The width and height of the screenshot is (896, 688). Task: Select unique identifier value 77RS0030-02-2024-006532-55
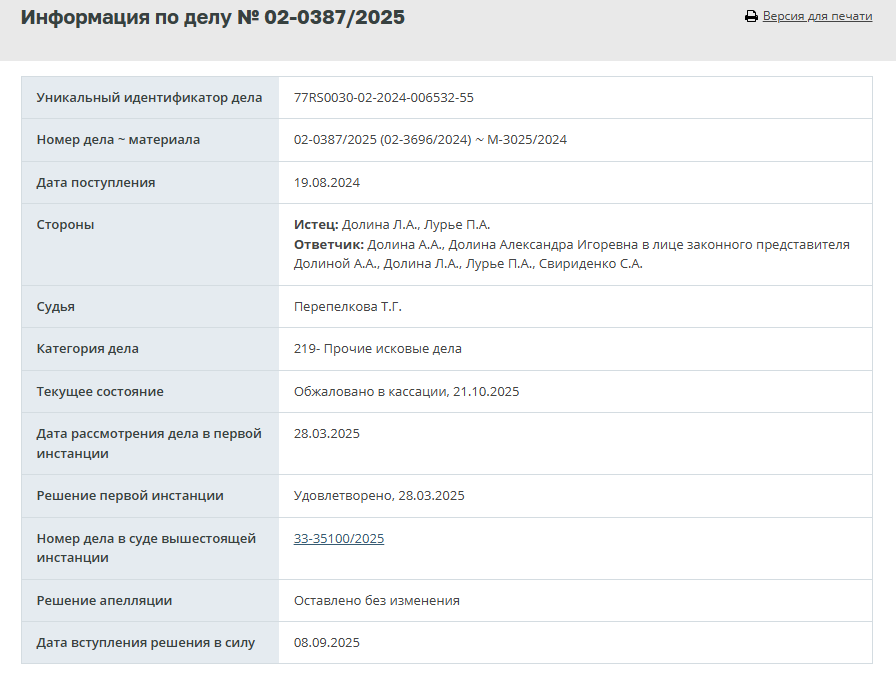pyautogui.click(x=383, y=98)
